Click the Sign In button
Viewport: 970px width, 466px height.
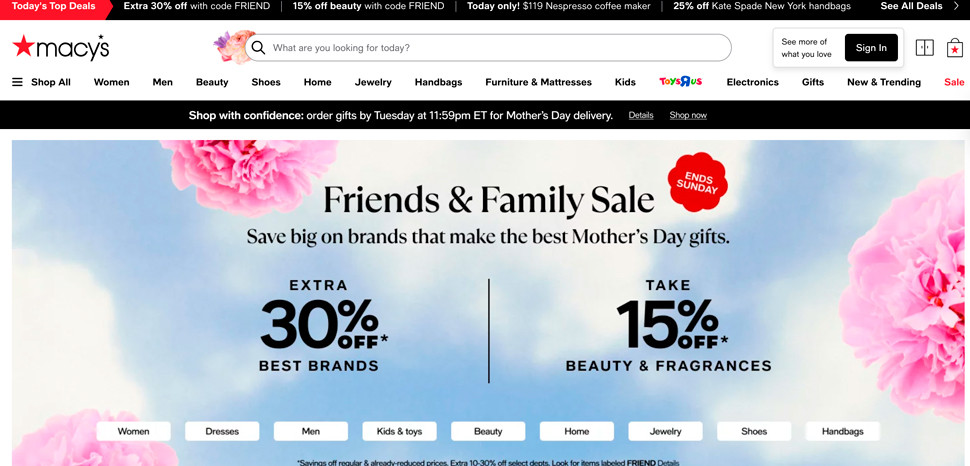[x=871, y=48]
